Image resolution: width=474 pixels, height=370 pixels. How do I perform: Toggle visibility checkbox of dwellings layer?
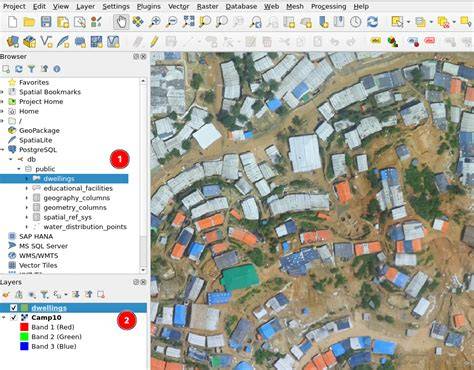[x=13, y=308]
